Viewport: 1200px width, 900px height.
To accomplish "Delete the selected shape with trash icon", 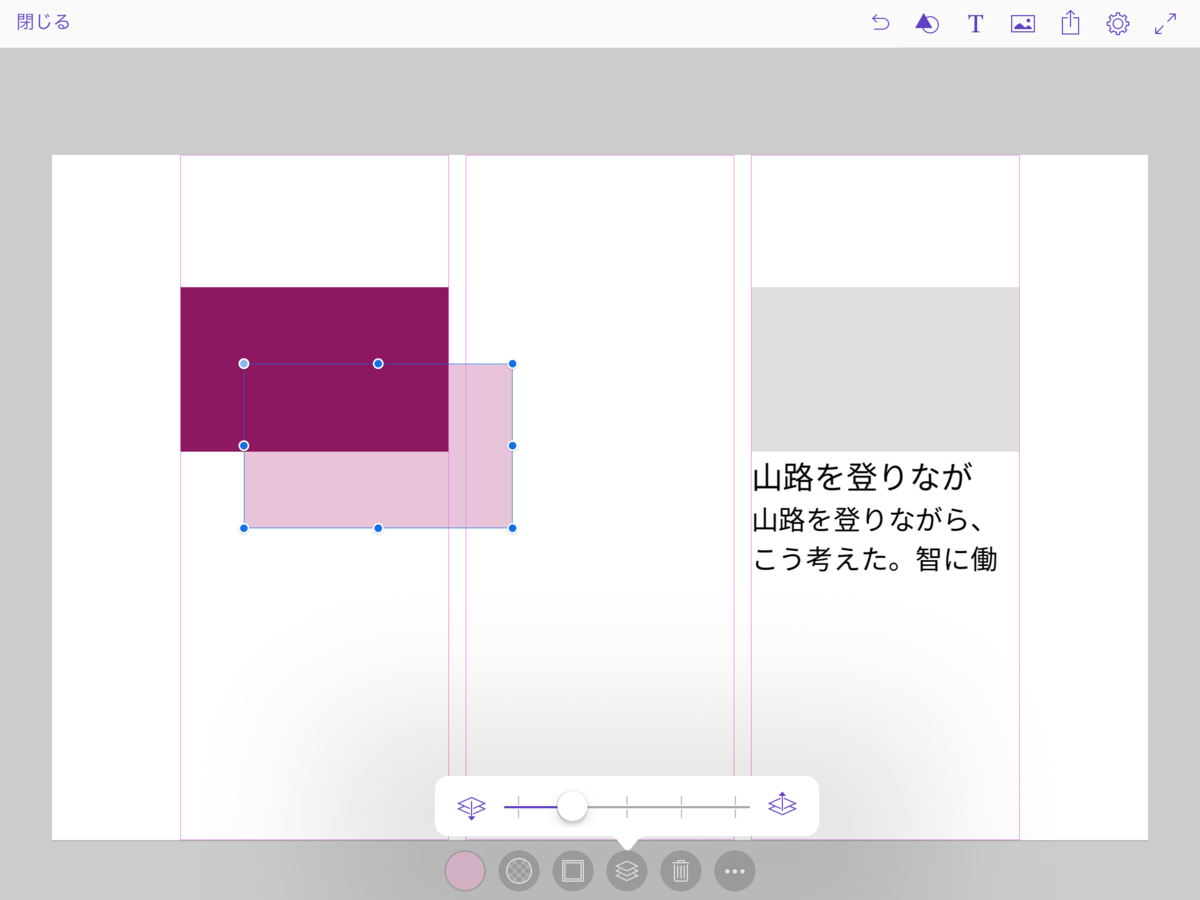I will pos(681,871).
